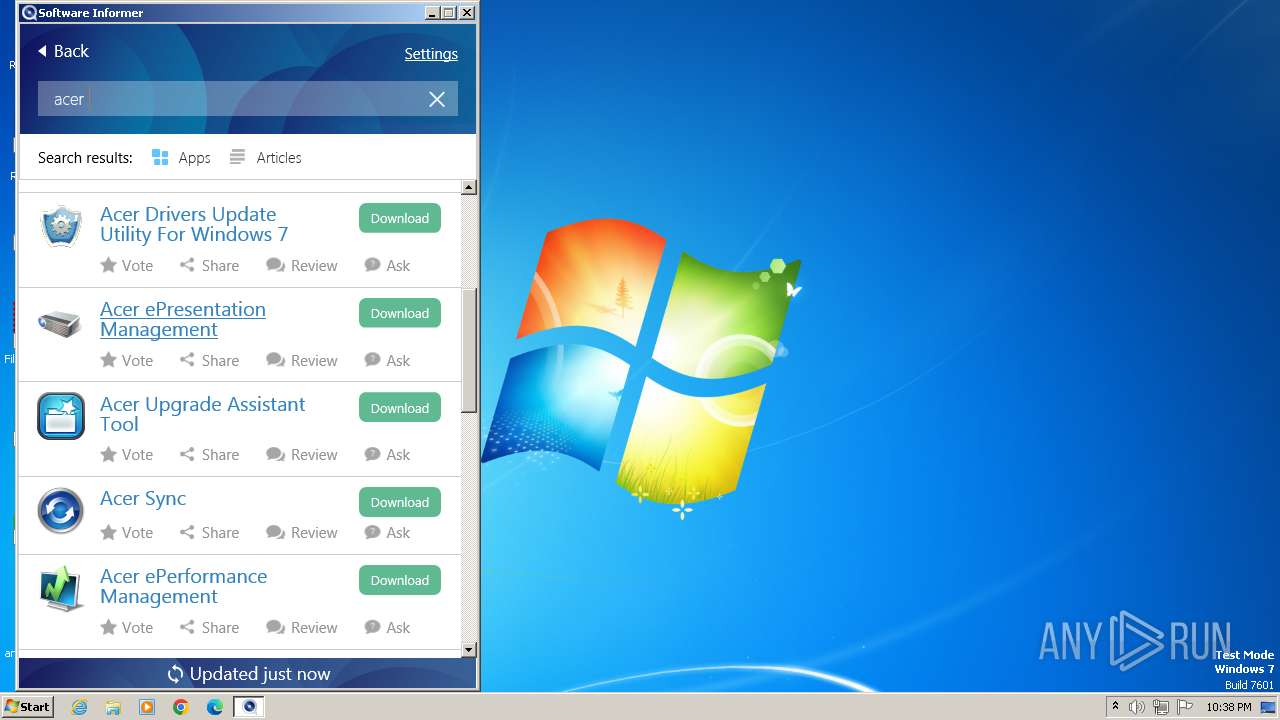Image resolution: width=1280 pixels, height=720 pixels.
Task: Share Acer Upgrade Assistant Tool
Action: pyautogui.click(x=209, y=454)
